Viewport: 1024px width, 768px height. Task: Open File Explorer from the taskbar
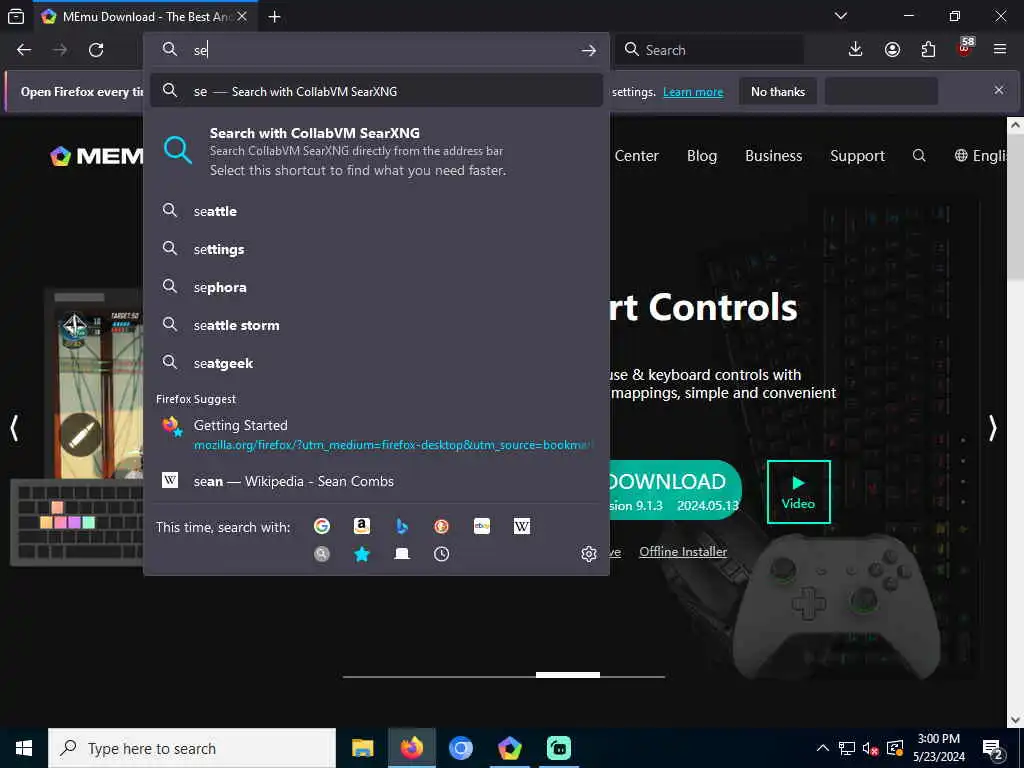[x=362, y=748]
